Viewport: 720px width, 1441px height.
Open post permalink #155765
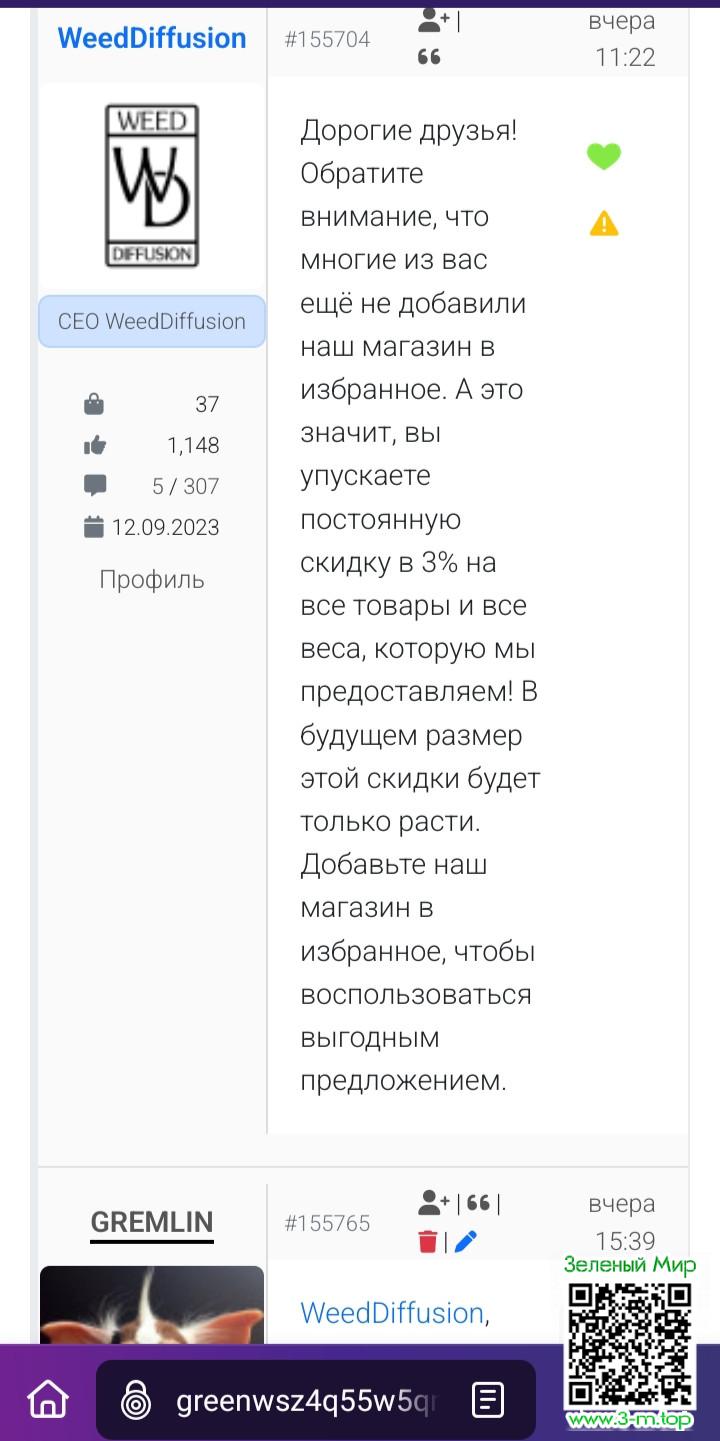click(x=327, y=1223)
